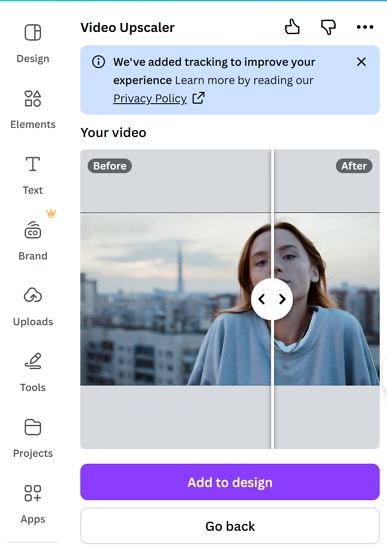
Task: Open the three-dot more options menu
Action: coord(365,27)
